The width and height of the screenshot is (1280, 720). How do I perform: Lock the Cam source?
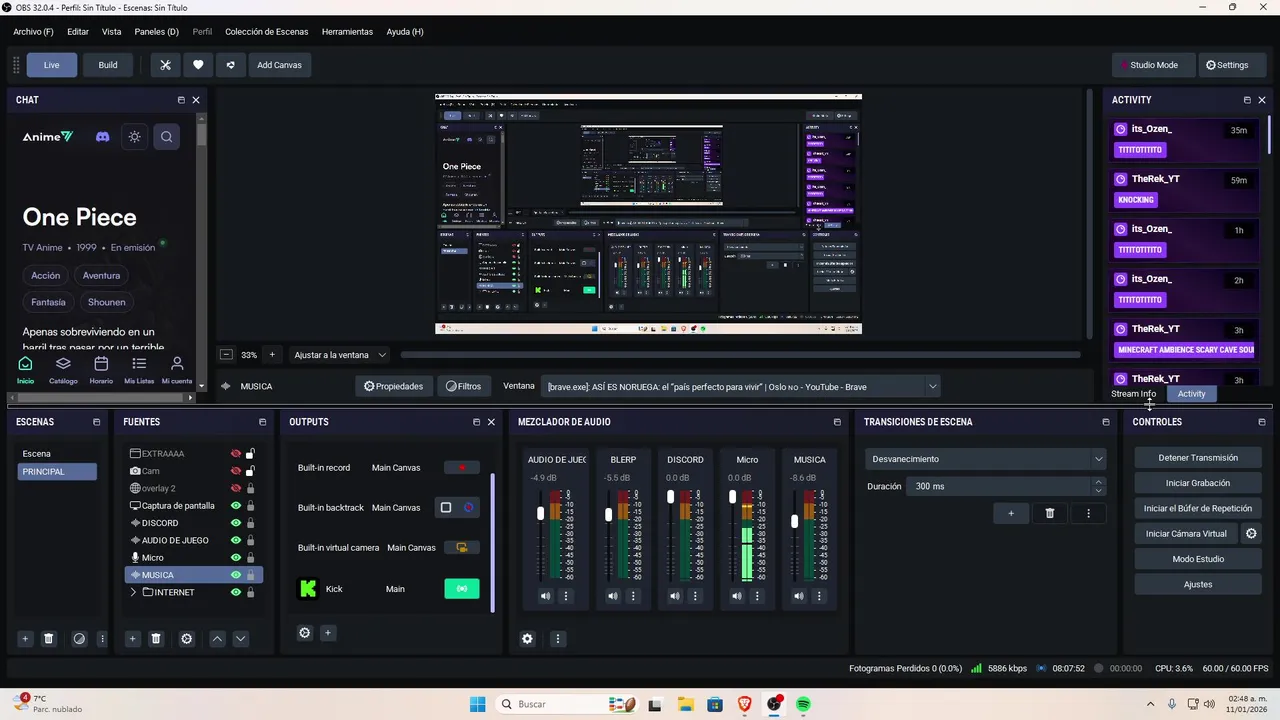coord(250,471)
